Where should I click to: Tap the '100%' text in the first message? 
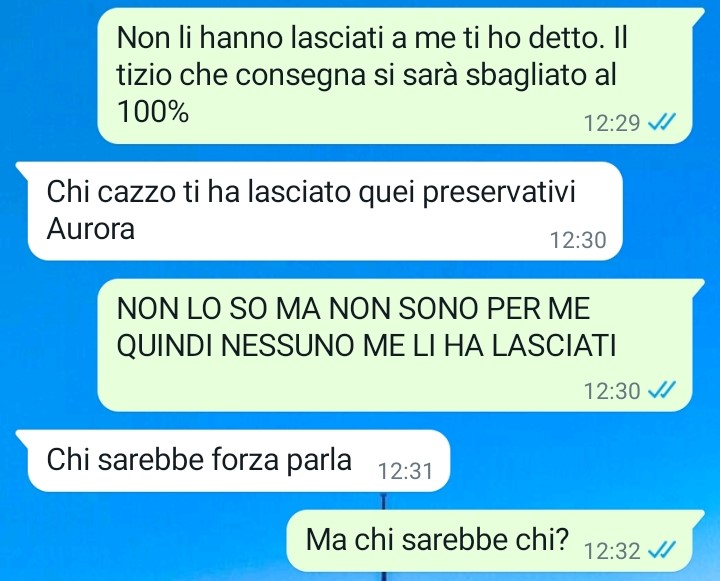point(153,111)
